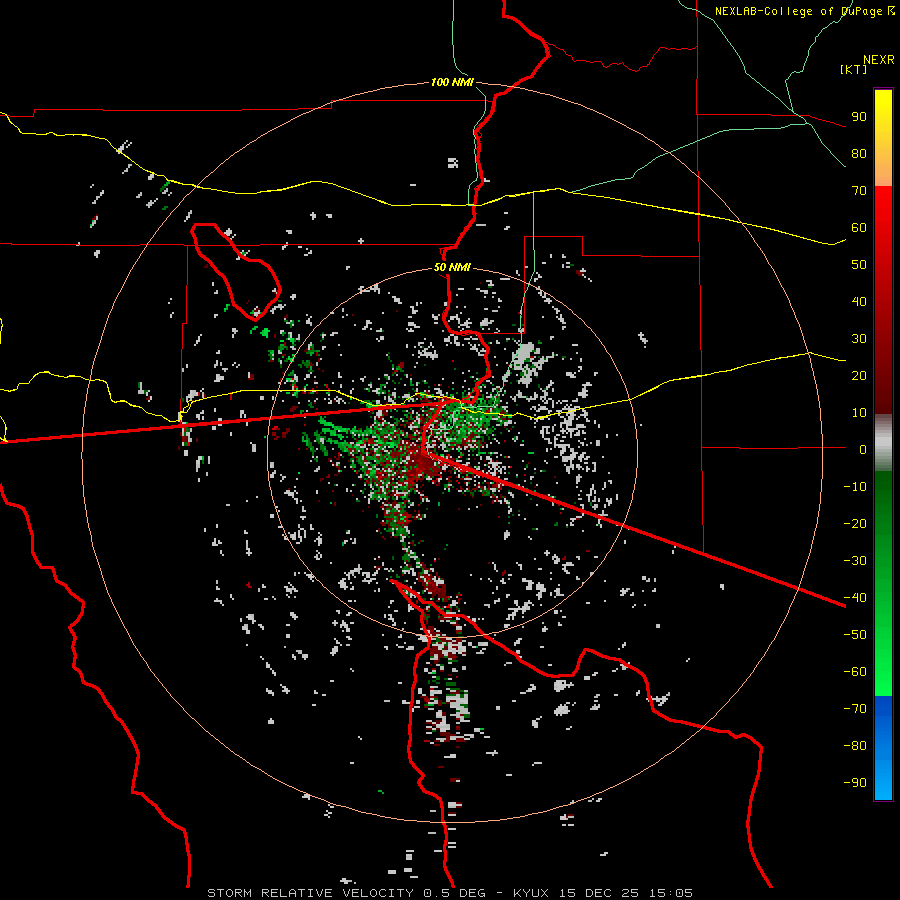Click the -90 scale value

coord(855,783)
